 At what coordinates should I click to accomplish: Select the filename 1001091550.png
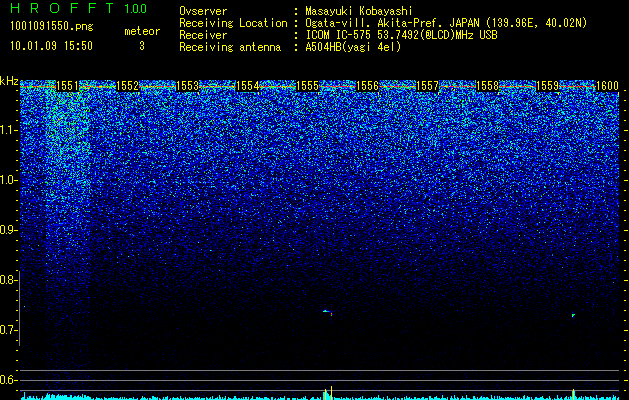[52, 27]
